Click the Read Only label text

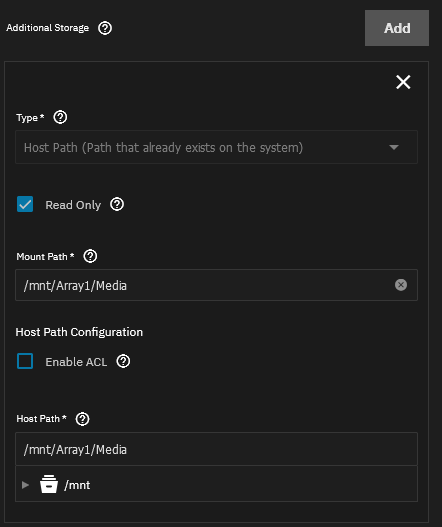[73, 205]
